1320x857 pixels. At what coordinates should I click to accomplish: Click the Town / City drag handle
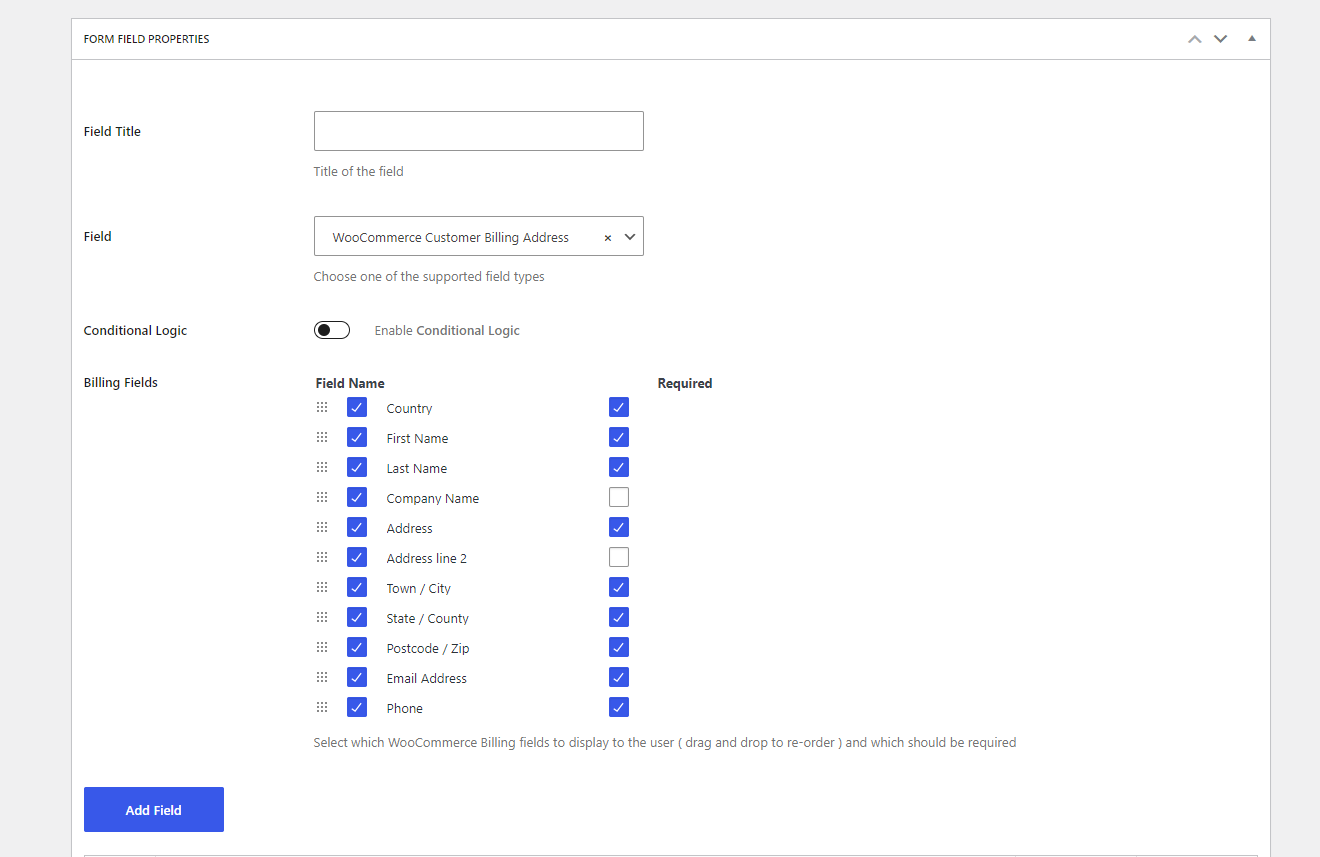322,587
